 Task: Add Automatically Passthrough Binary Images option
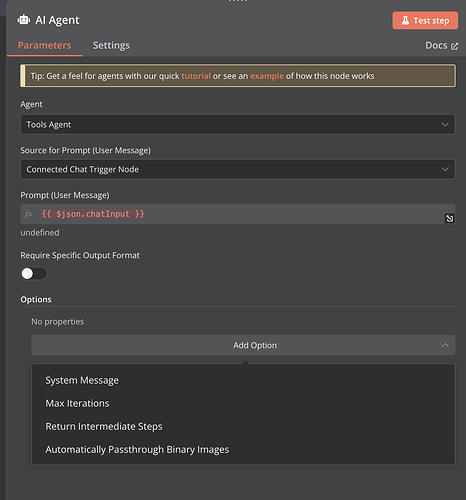[x=137, y=450]
